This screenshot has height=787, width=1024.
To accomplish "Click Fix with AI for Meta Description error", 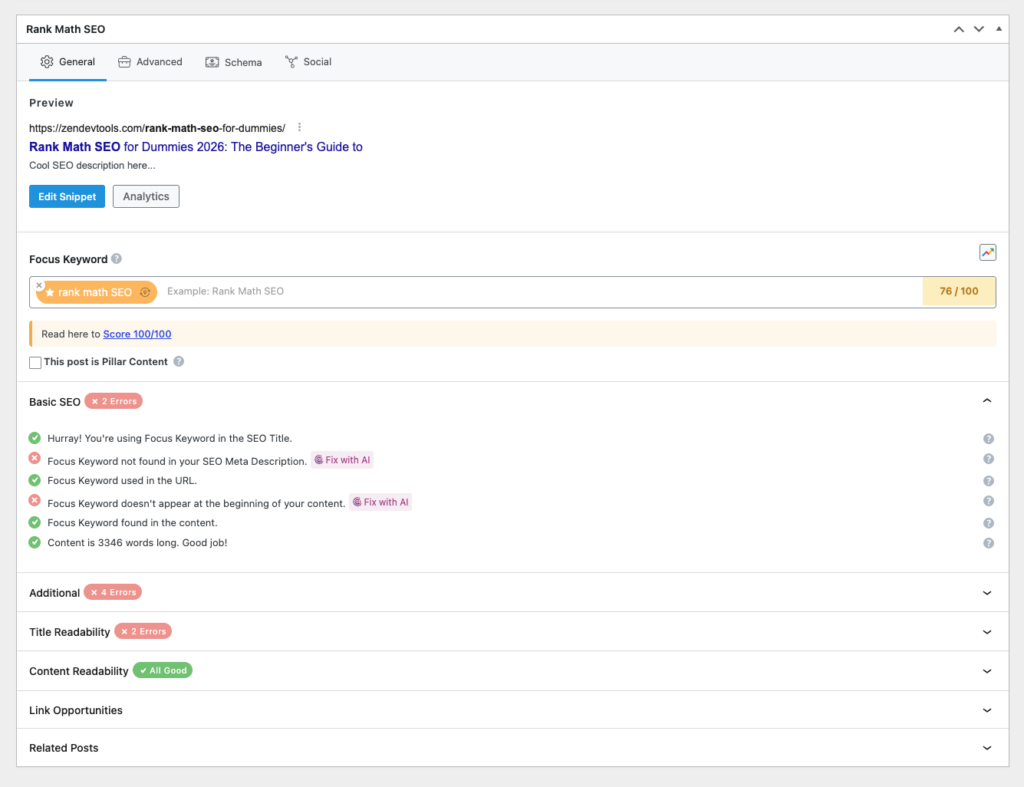I will (342, 460).
